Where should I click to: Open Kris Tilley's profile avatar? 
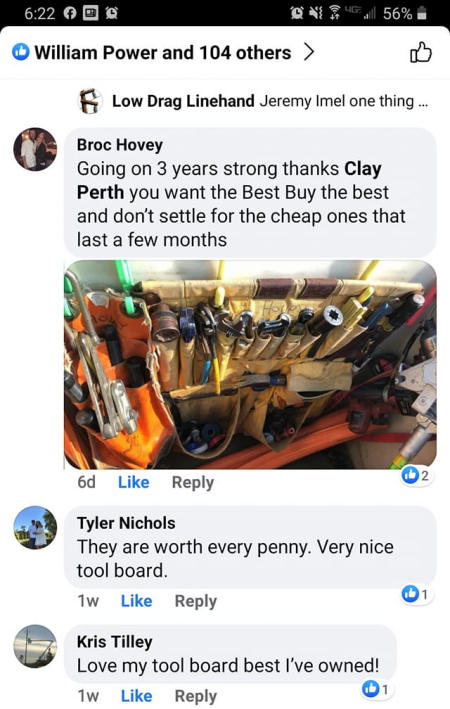(x=35, y=646)
